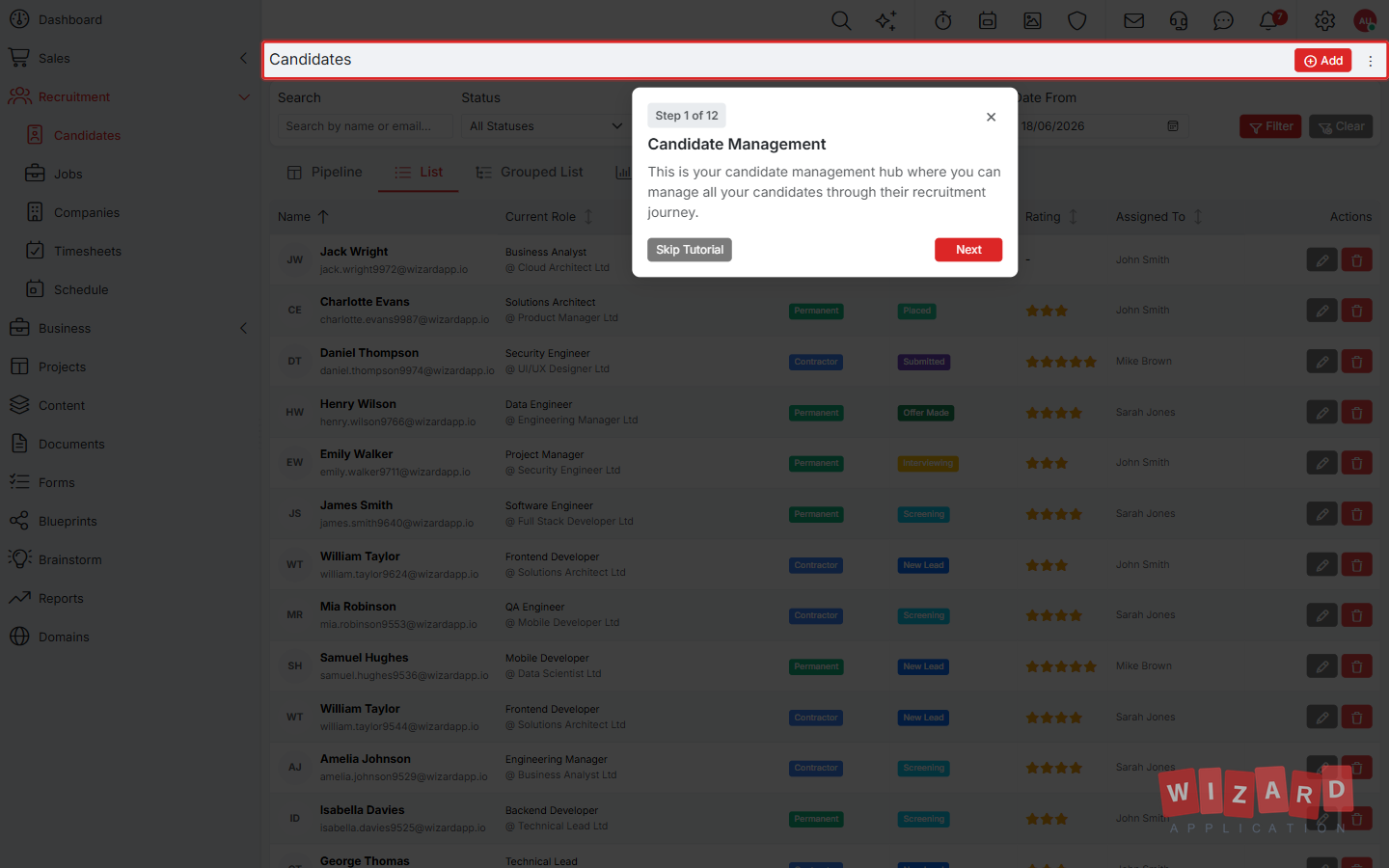Open Schedule in sidebar
Screen dimensions: 1389x868
coord(81,289)
